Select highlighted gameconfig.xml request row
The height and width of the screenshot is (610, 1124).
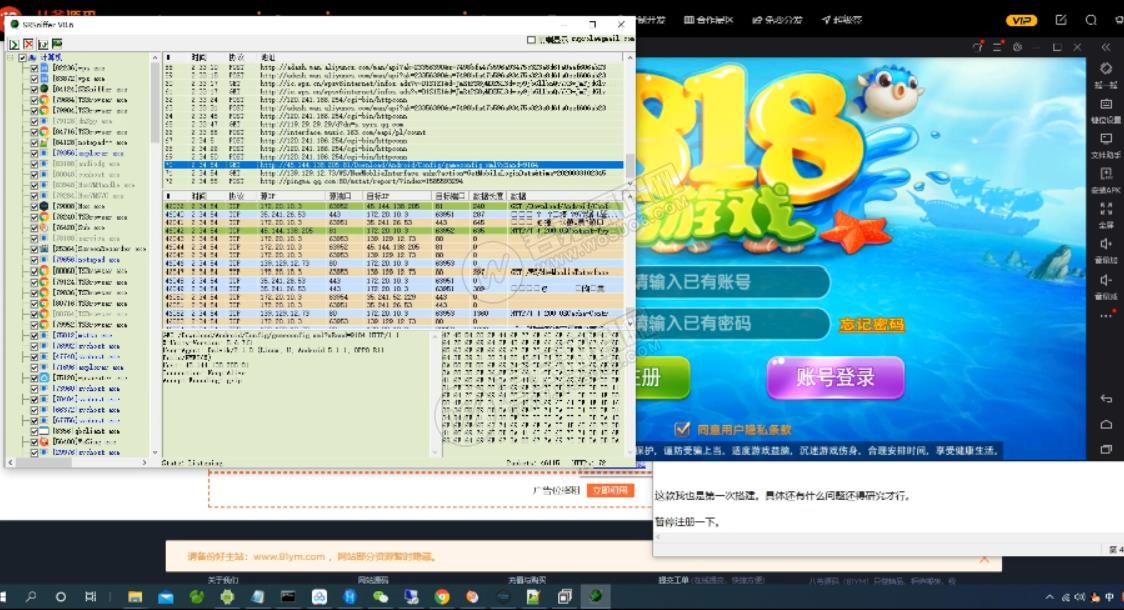tap(394, 165)
